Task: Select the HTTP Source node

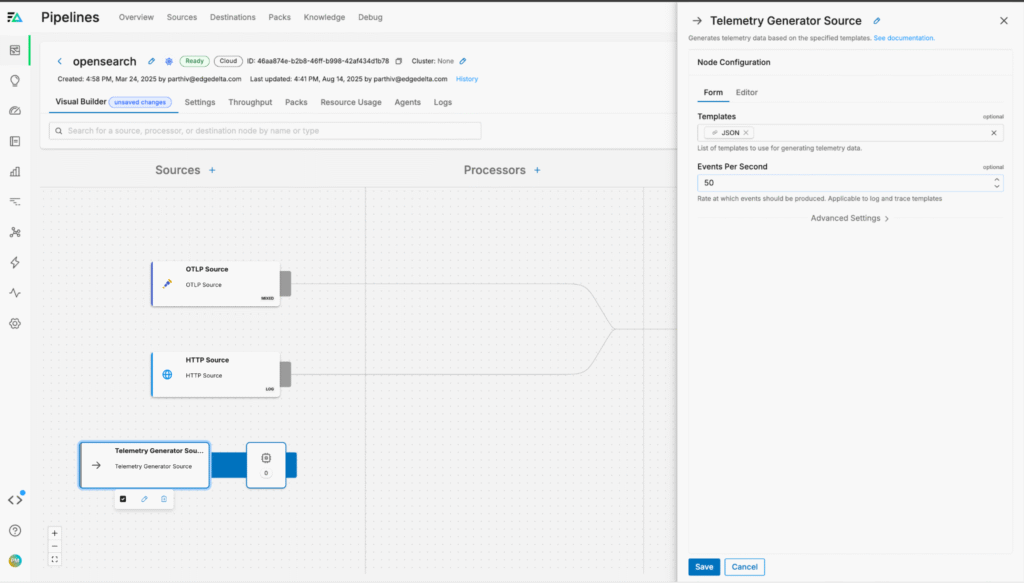Action: pyautogui.click(x=215, y=374)
